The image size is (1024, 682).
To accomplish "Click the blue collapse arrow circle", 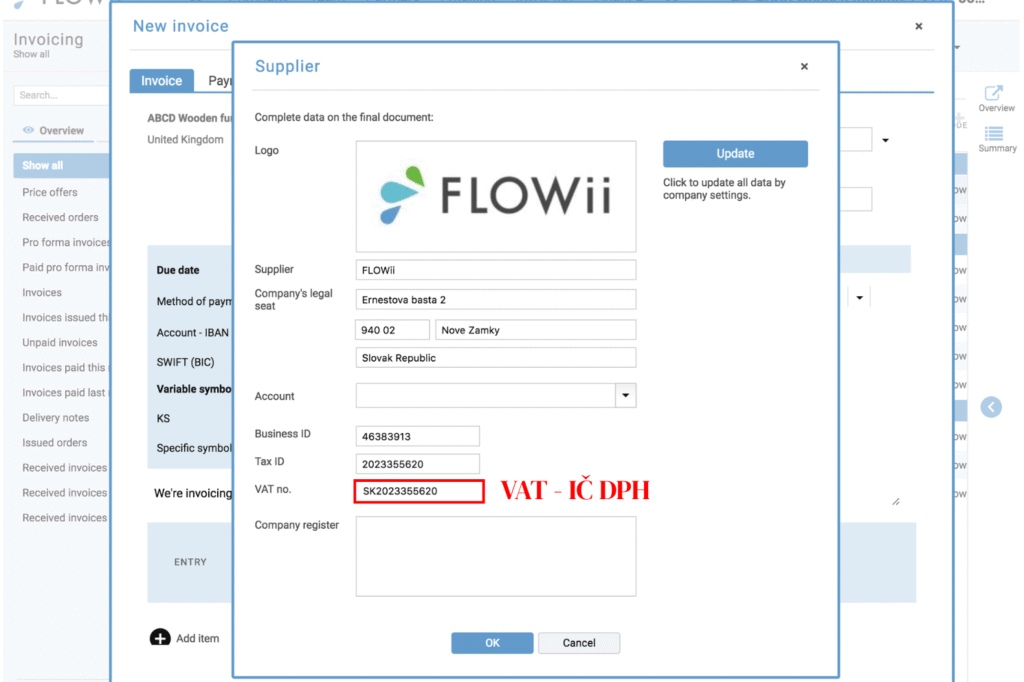I will 991,407.
